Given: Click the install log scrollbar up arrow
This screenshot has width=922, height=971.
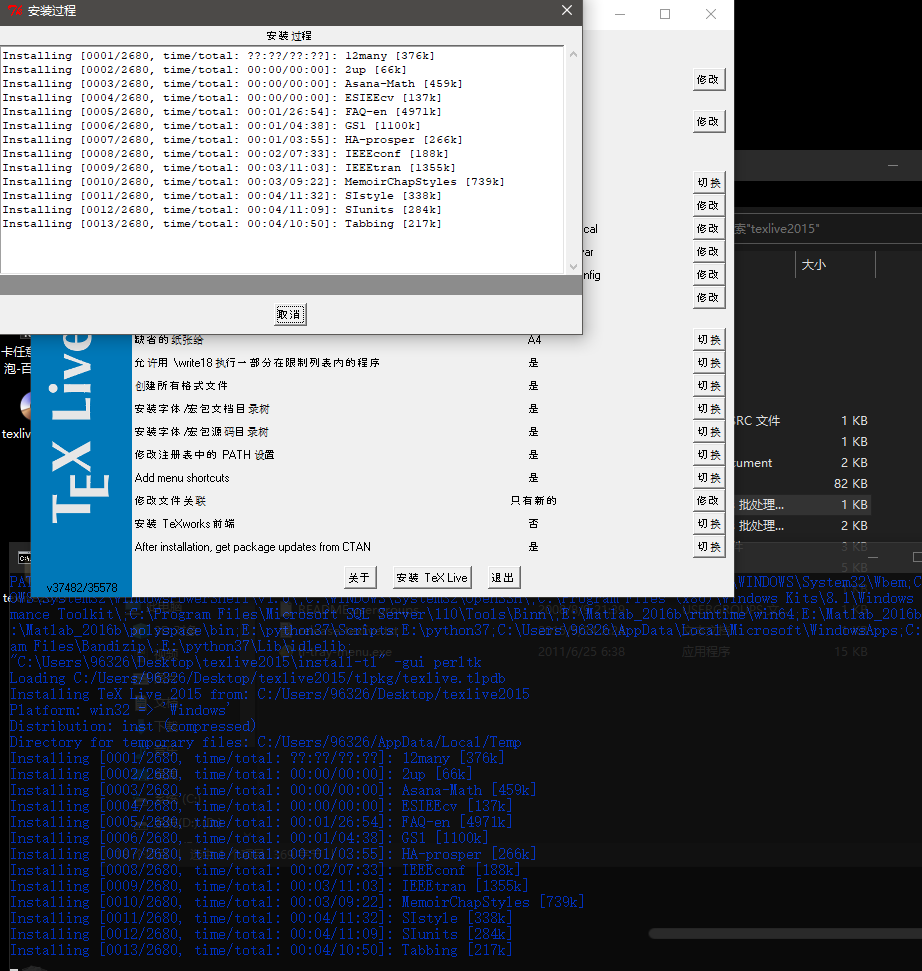Looking at the screenshot, I should coord(573,55).
